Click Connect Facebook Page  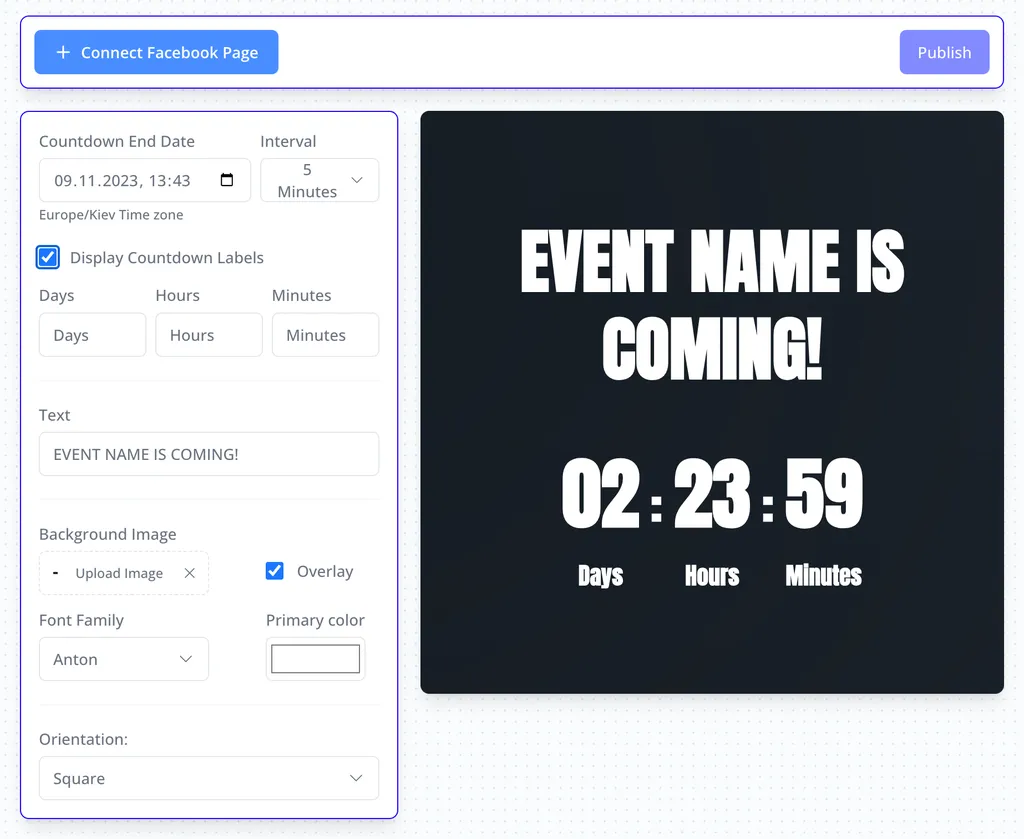pos(156,52)
